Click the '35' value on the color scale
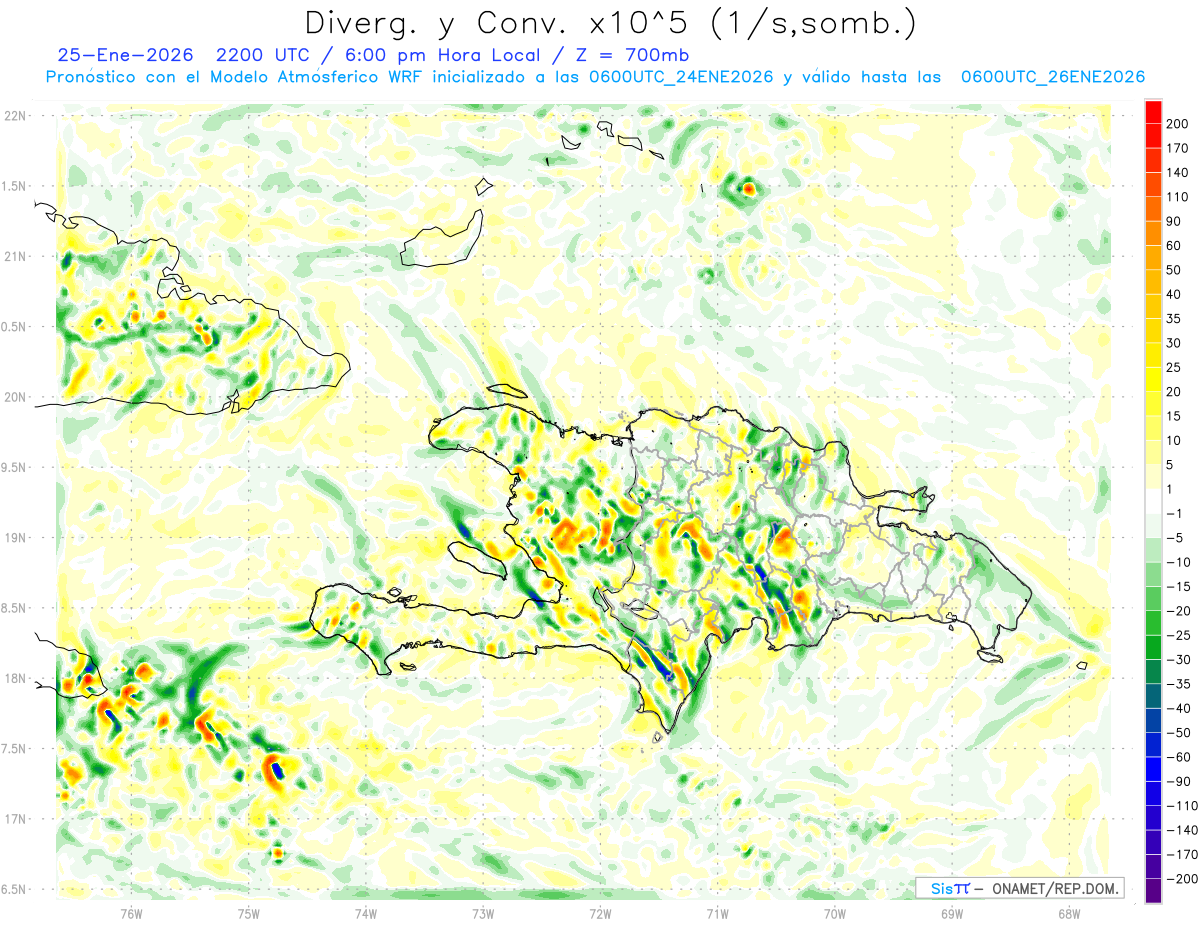 [x=1174, y=319]
